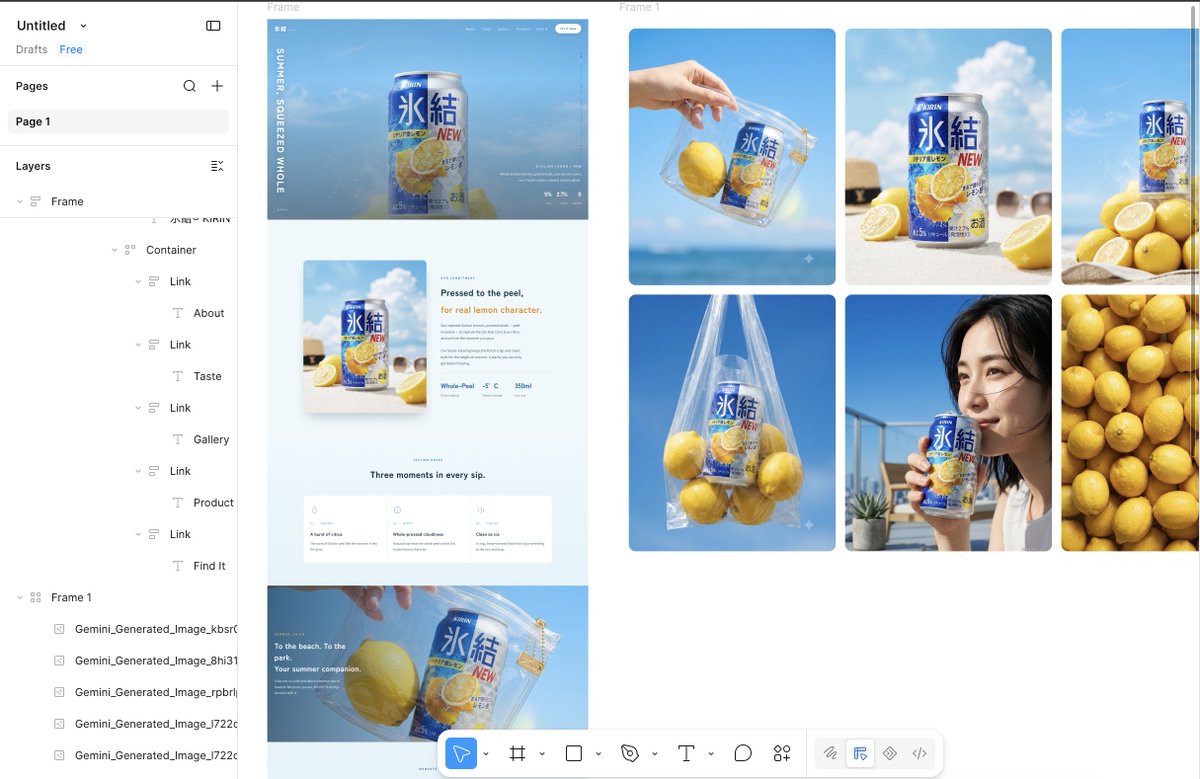Click image icon of Gemini_Generated_Image_rpbrl layer
Screen dimensions: 1200x779
pyautogui.click(x=59, y=693)
